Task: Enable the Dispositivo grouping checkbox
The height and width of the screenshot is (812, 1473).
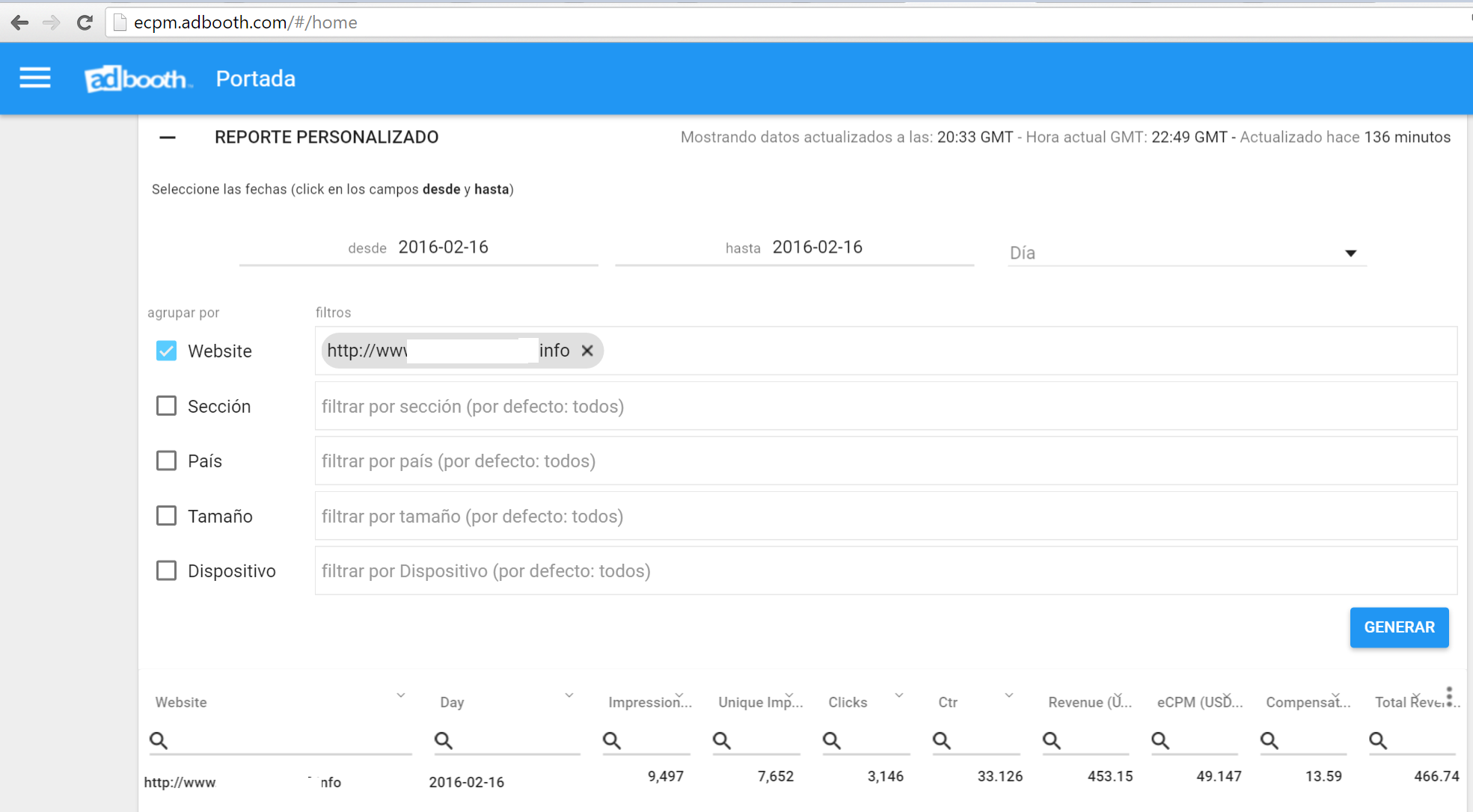Action: [166, 570]
